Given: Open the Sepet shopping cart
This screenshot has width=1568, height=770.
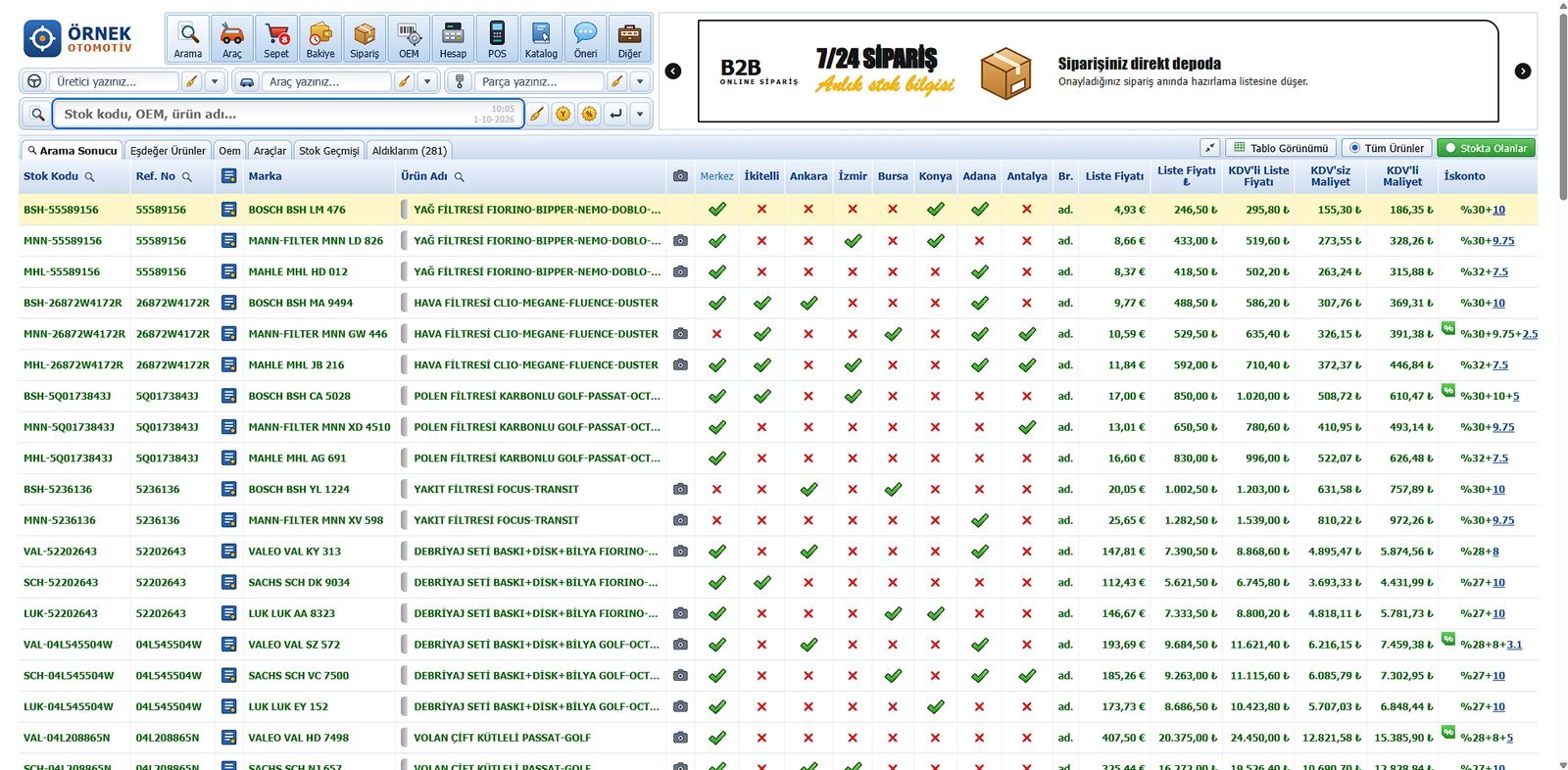Looking at the screenshot, I should (276, 39).
